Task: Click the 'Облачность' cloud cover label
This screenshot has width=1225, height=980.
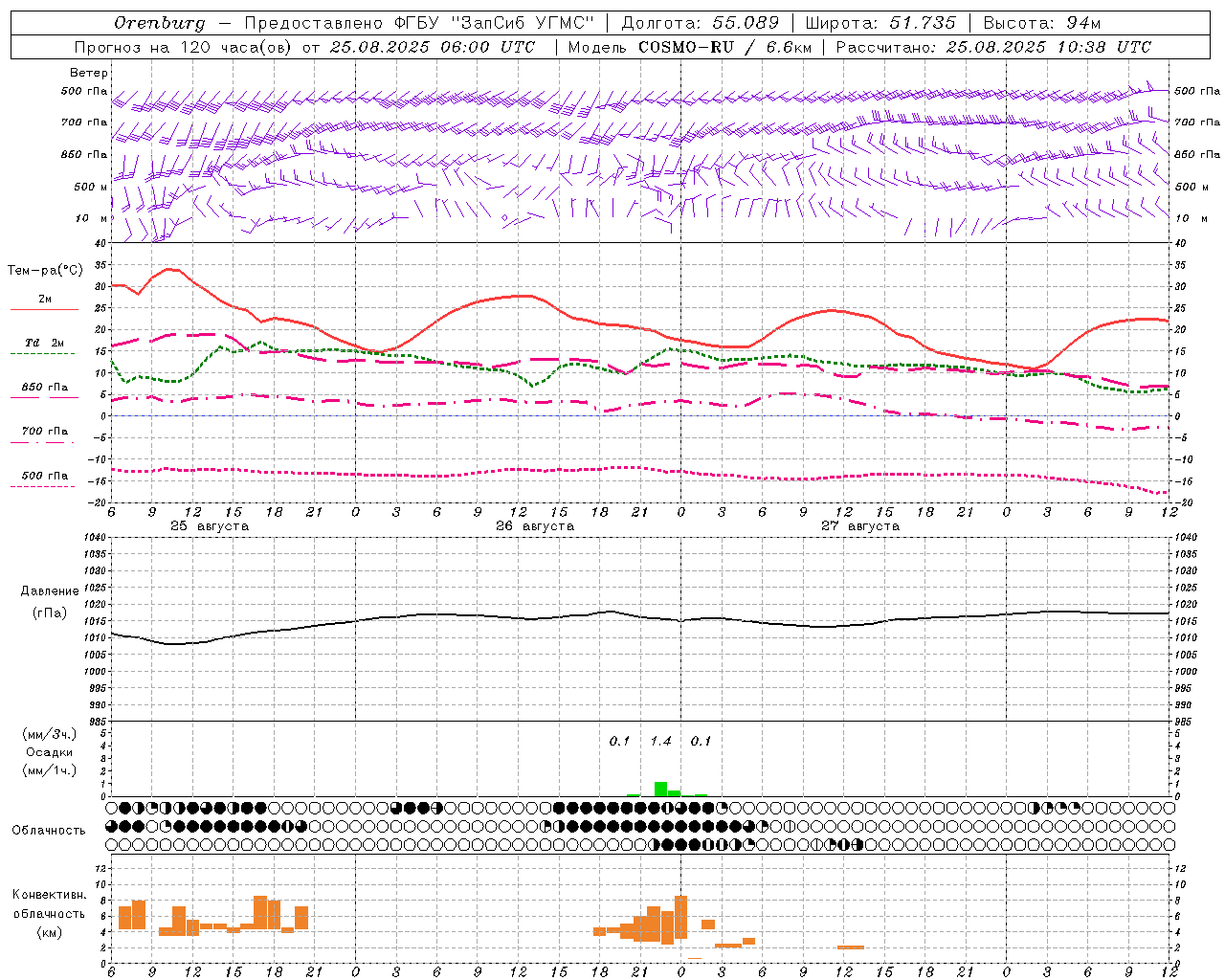Action: pos(49,831)
